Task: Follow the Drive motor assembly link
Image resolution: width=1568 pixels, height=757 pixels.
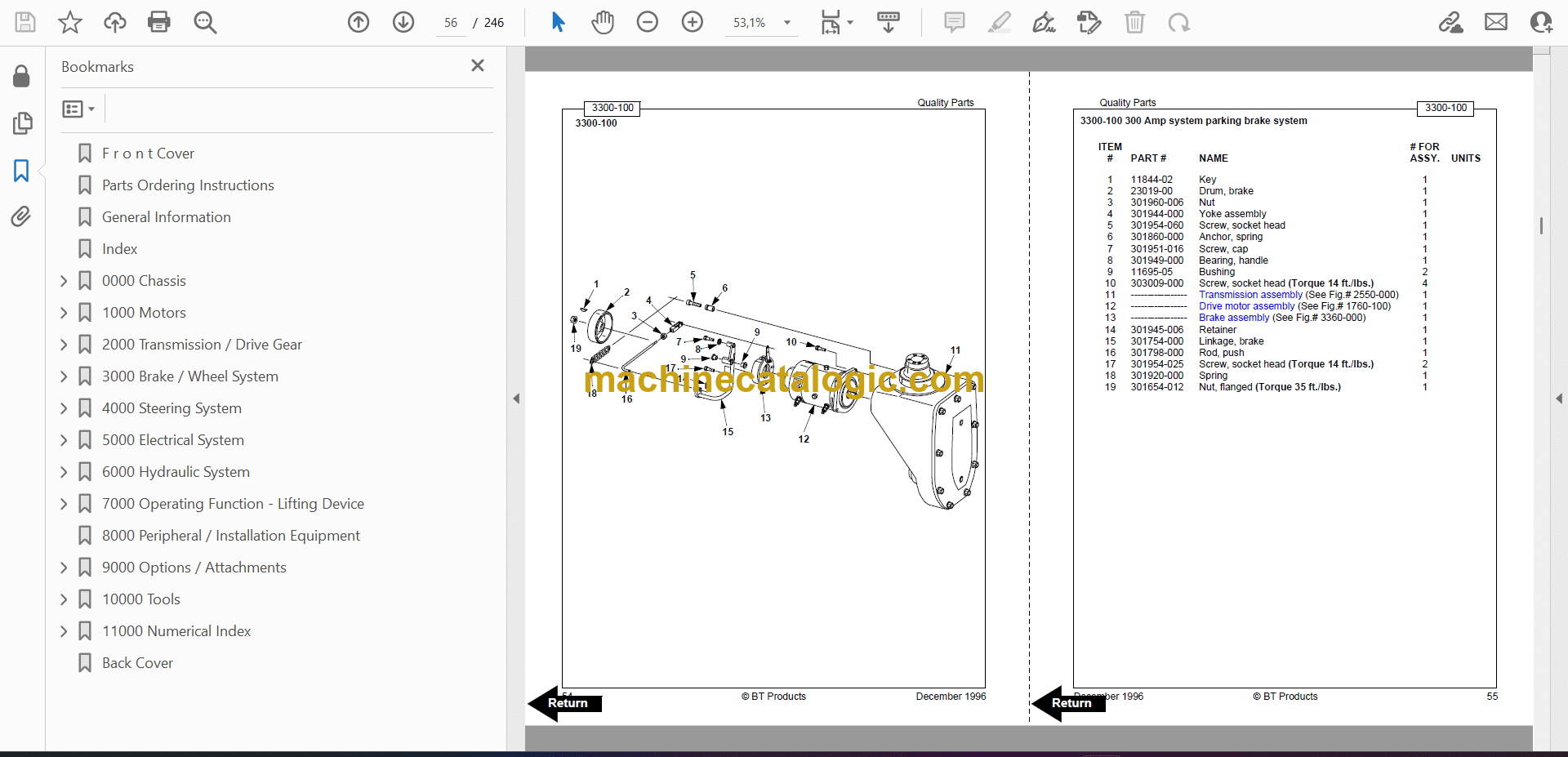Action: (x=1246, y=306)
